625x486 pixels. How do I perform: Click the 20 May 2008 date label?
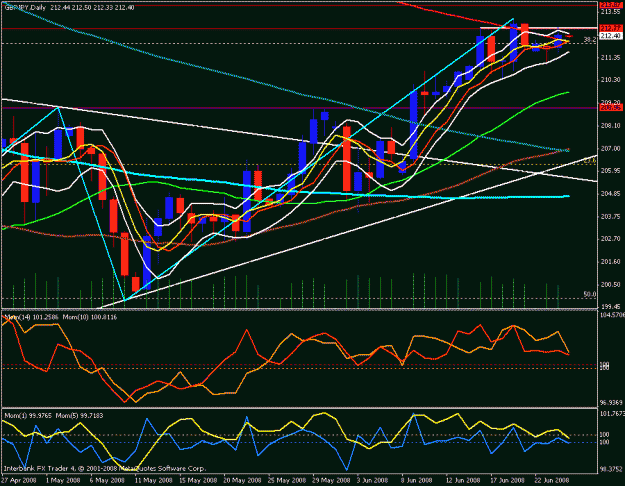coord(242,480)
